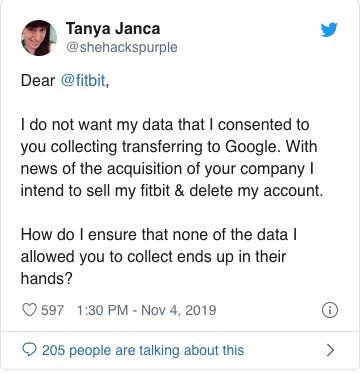Open Tanya Janca's profile picture
This screenshot has width=360, height=373.
point(39,38)
